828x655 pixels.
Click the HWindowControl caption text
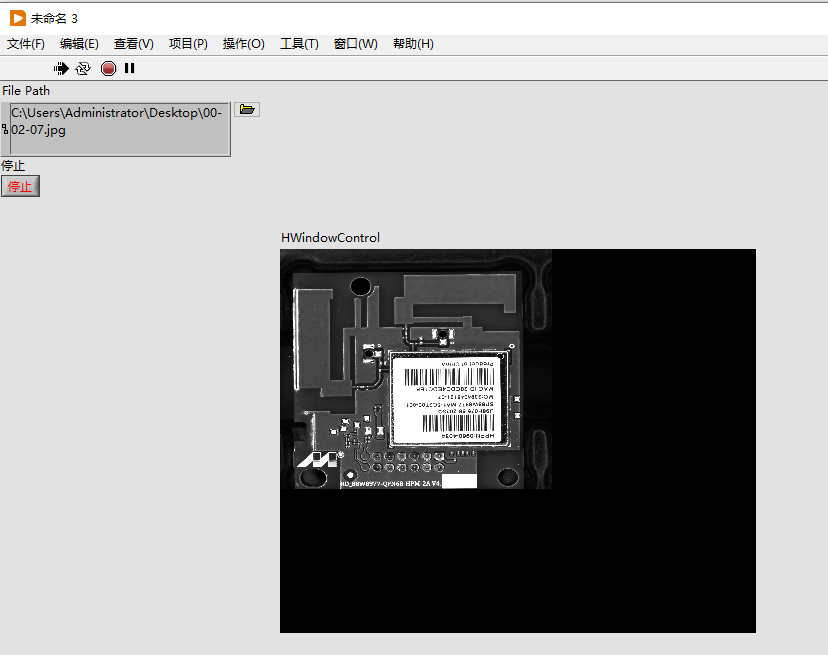click(x=329, y=238)
